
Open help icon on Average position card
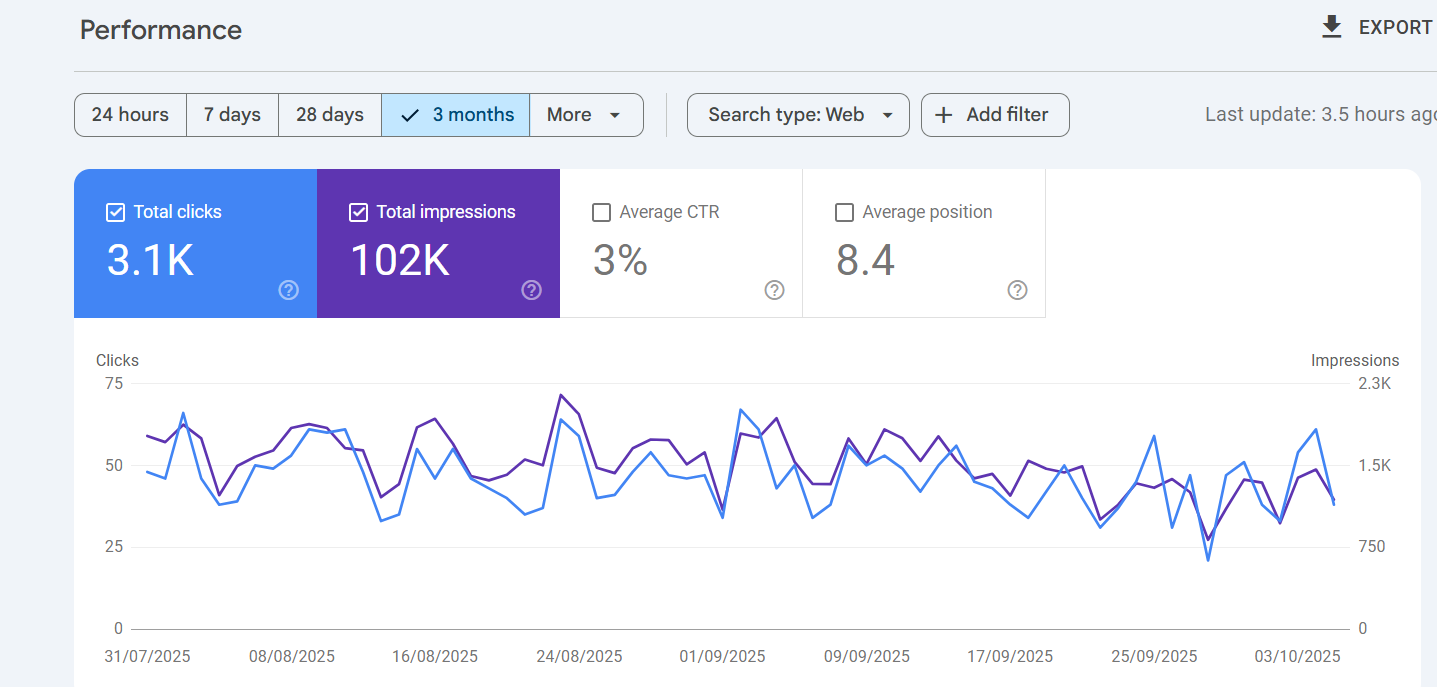coord(1017,290)
